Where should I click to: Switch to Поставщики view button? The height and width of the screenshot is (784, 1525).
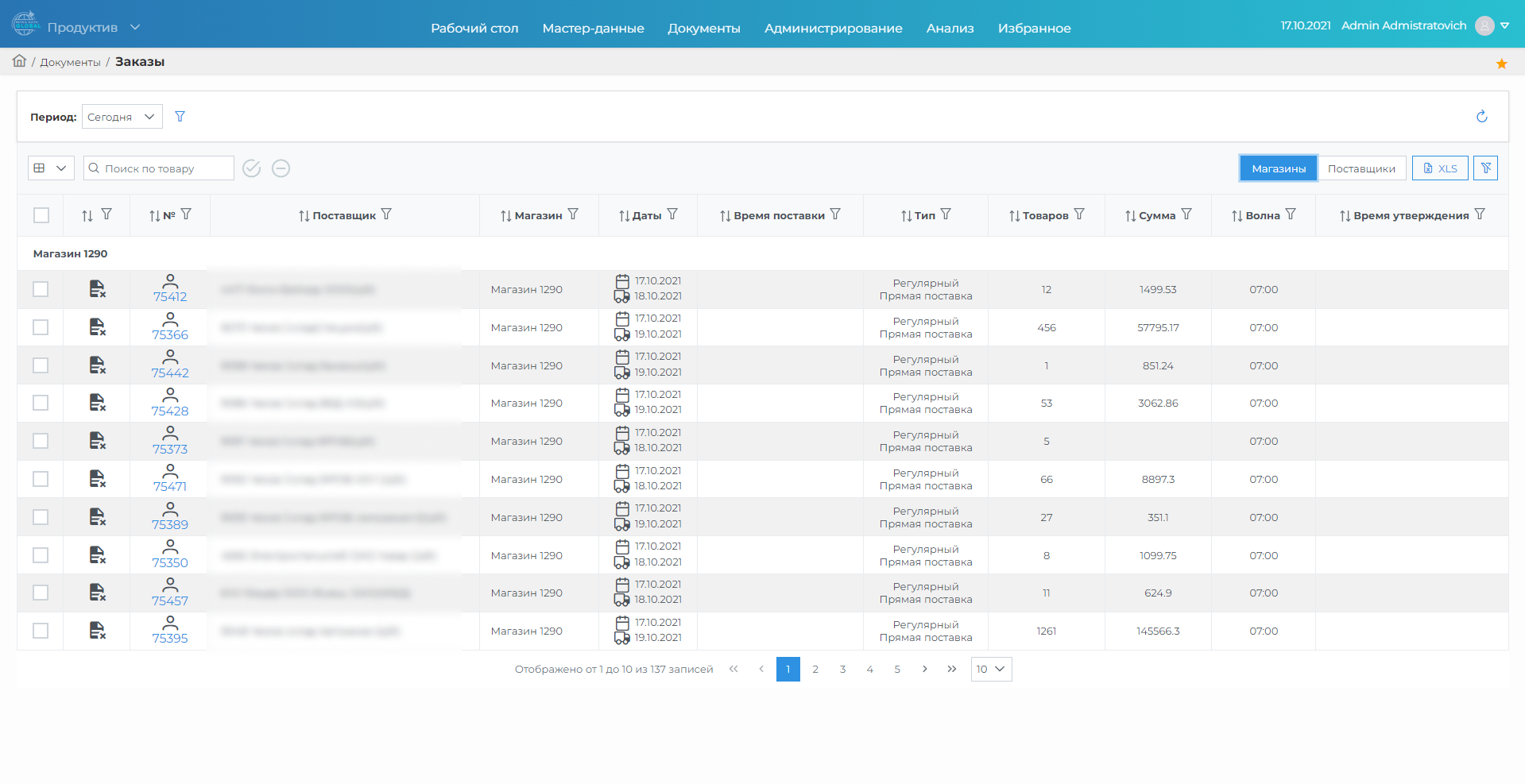pyautogui.click(x=1361, y=168)
